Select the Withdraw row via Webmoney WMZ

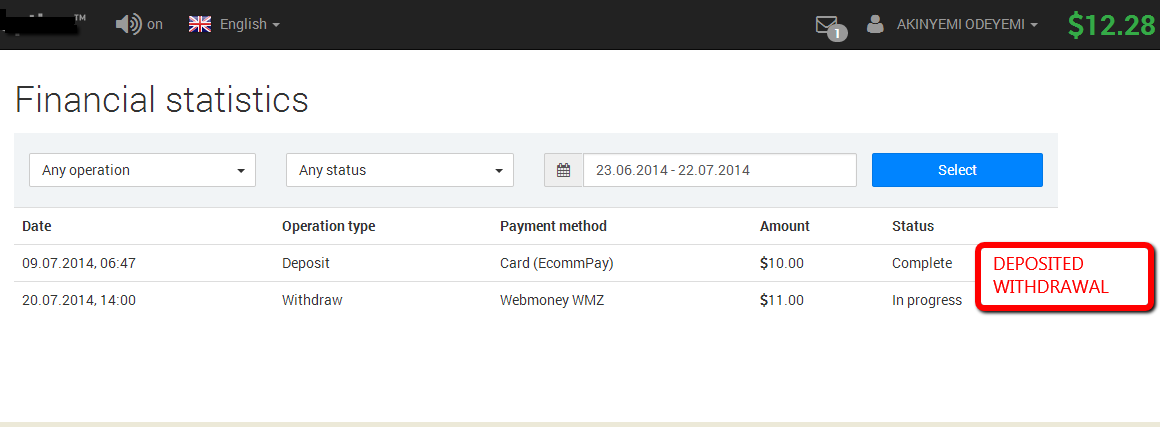[536, 300]
